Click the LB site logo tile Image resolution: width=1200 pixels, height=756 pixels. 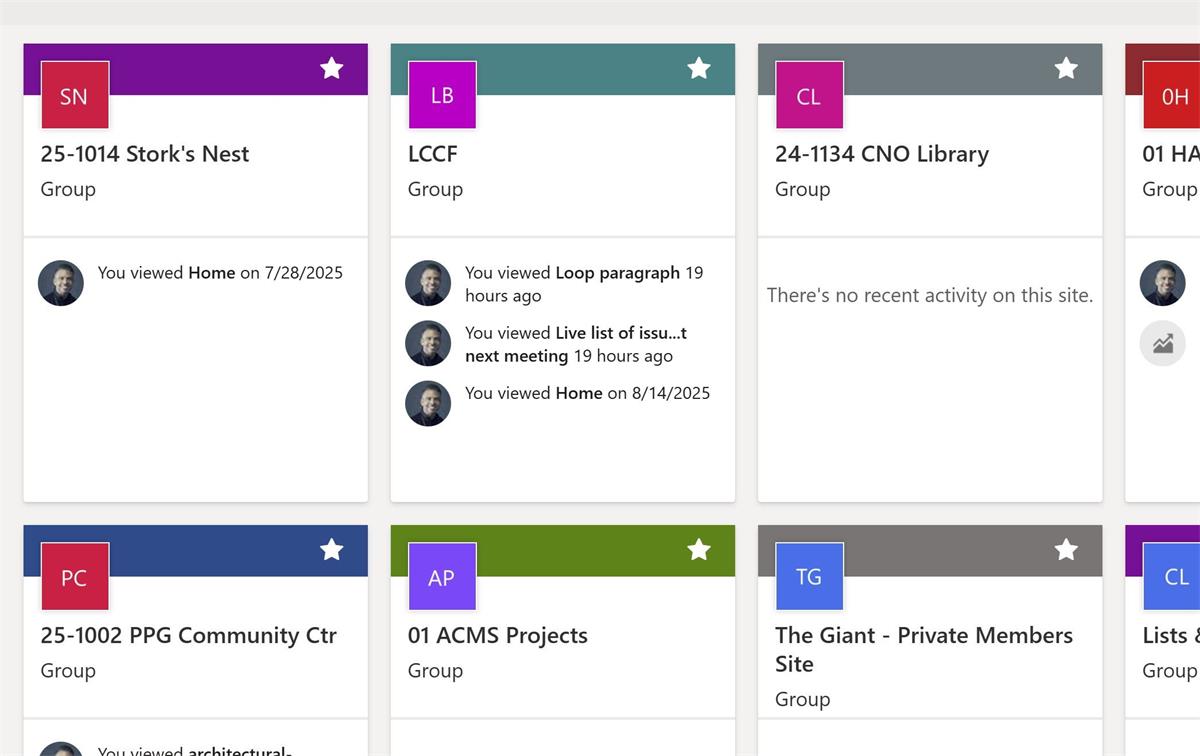click(x=442, y=95)
